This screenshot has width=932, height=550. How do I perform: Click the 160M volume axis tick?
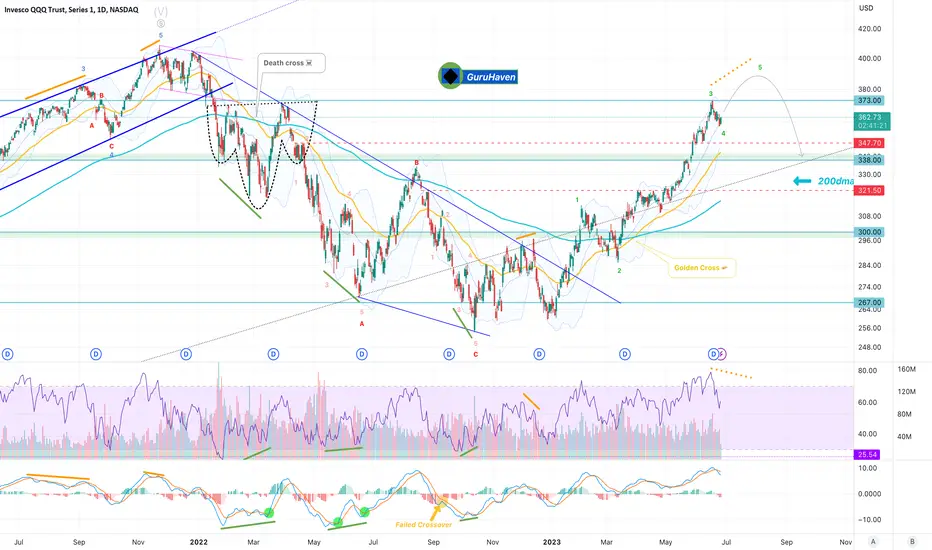coord(906,369)
